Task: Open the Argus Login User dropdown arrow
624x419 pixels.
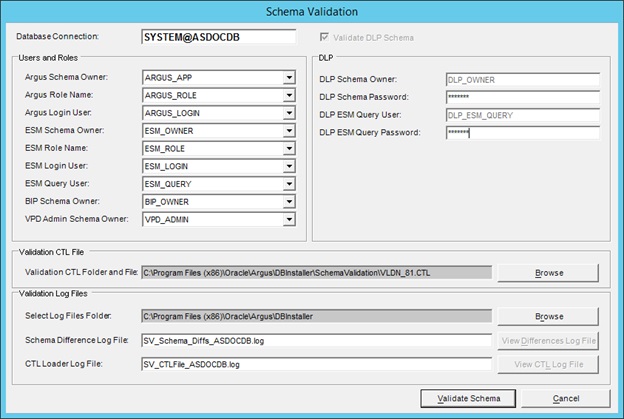Action: pos(289,113)
